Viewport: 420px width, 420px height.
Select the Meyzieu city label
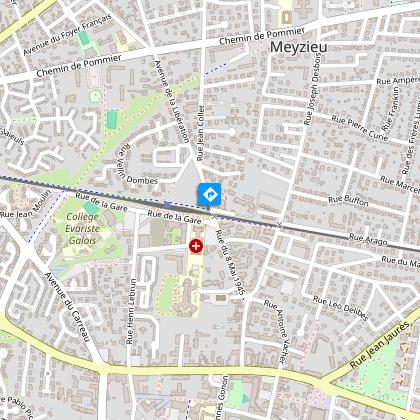[x=298, y=47]
